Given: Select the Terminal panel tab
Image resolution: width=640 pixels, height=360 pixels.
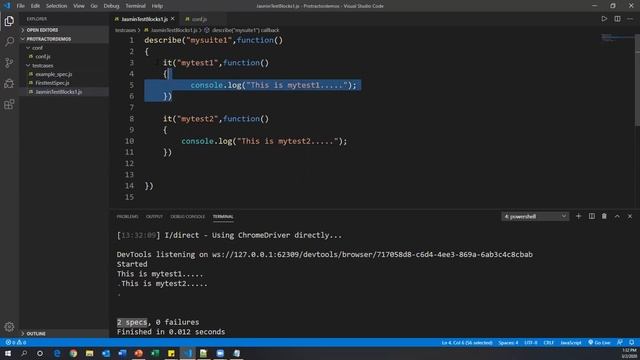Looking at the screenshot, I should (x=223, y=217).
